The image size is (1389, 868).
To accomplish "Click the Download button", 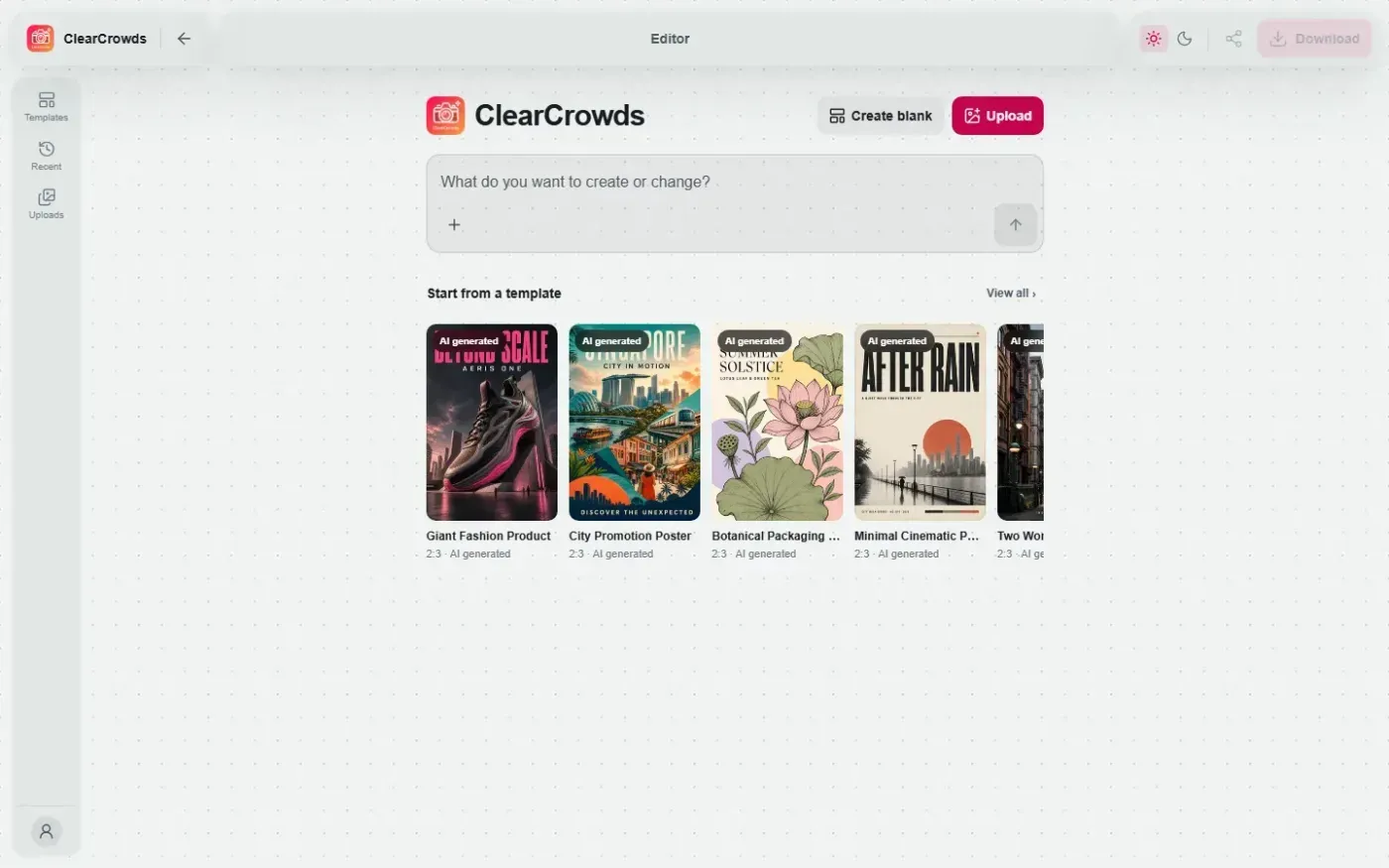I will point(1315,39).
